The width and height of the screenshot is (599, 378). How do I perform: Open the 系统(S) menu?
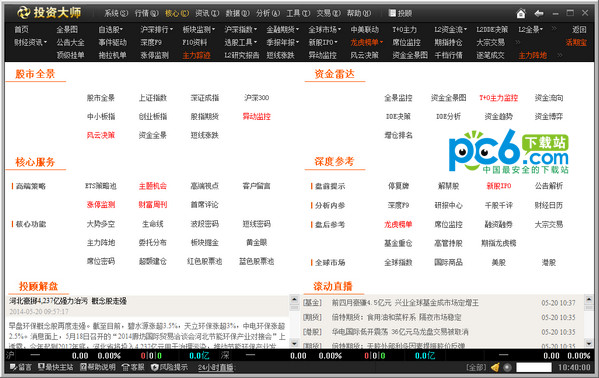pos(116,13)
